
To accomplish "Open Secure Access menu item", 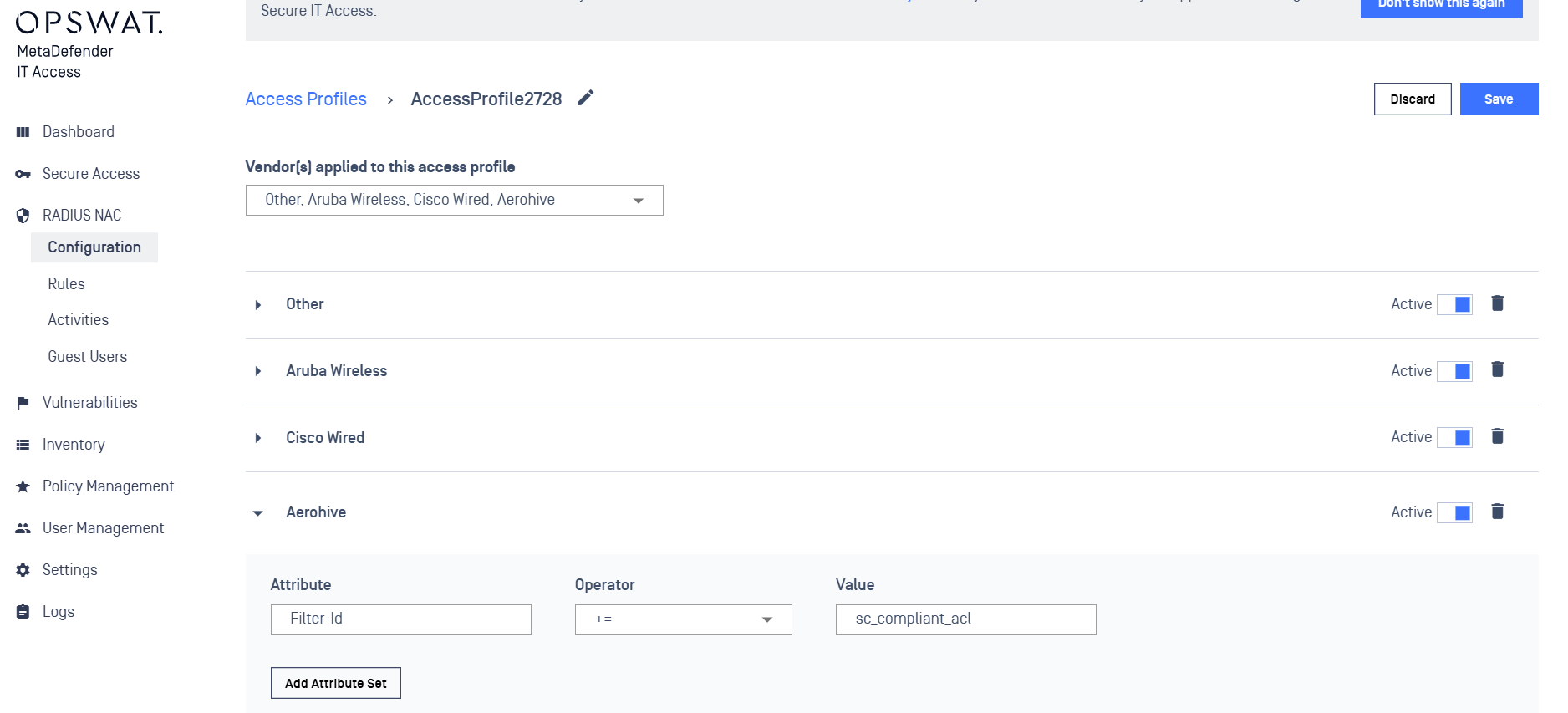I will [x=91, y=174].
